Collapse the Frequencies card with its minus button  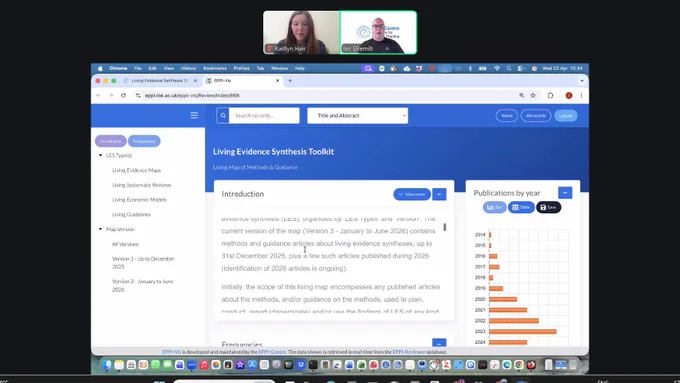click(x=439, y=342)
